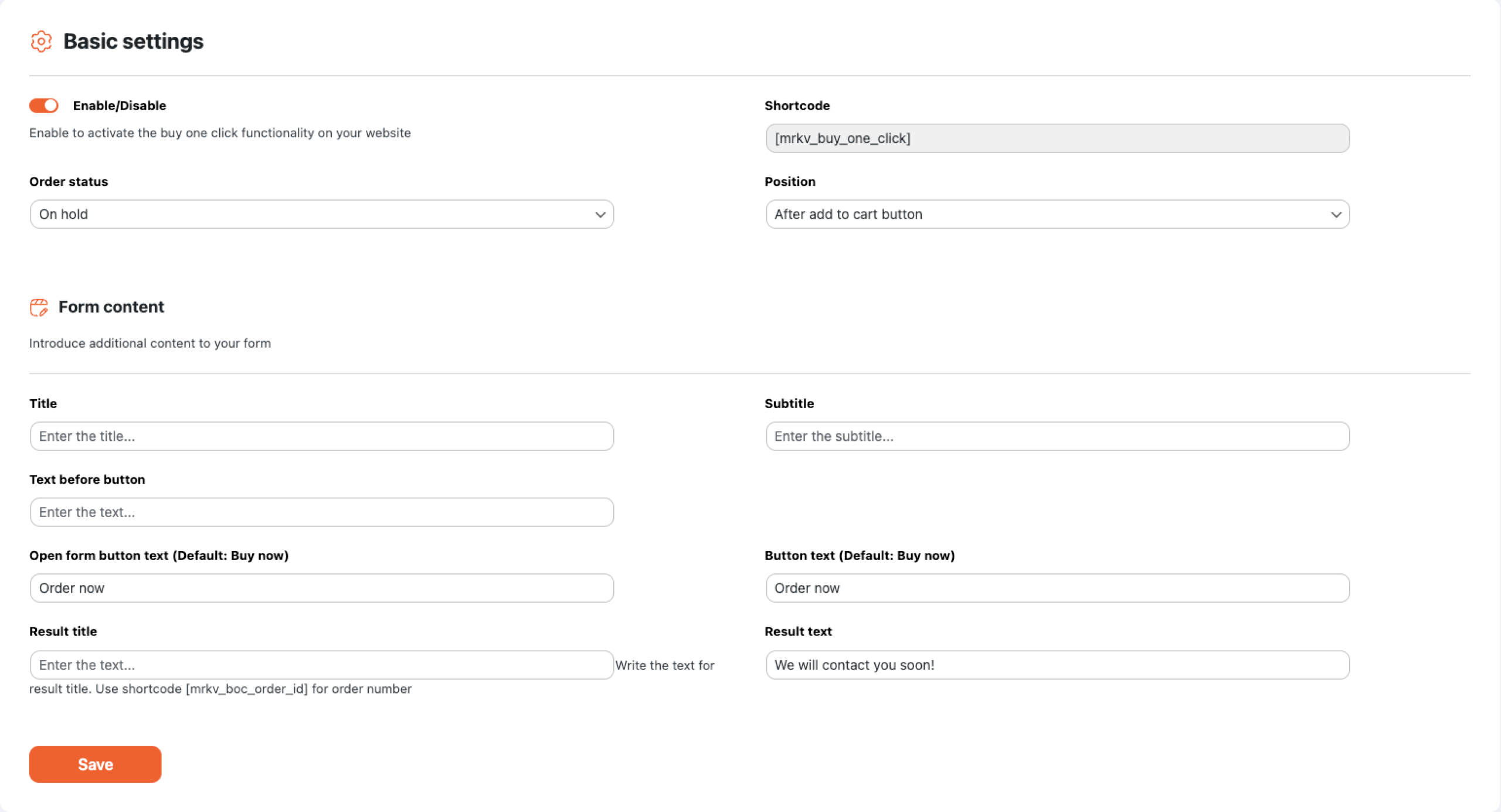Click the Basic settings gear icon
Screen dimensions: 1501x812
41,42
